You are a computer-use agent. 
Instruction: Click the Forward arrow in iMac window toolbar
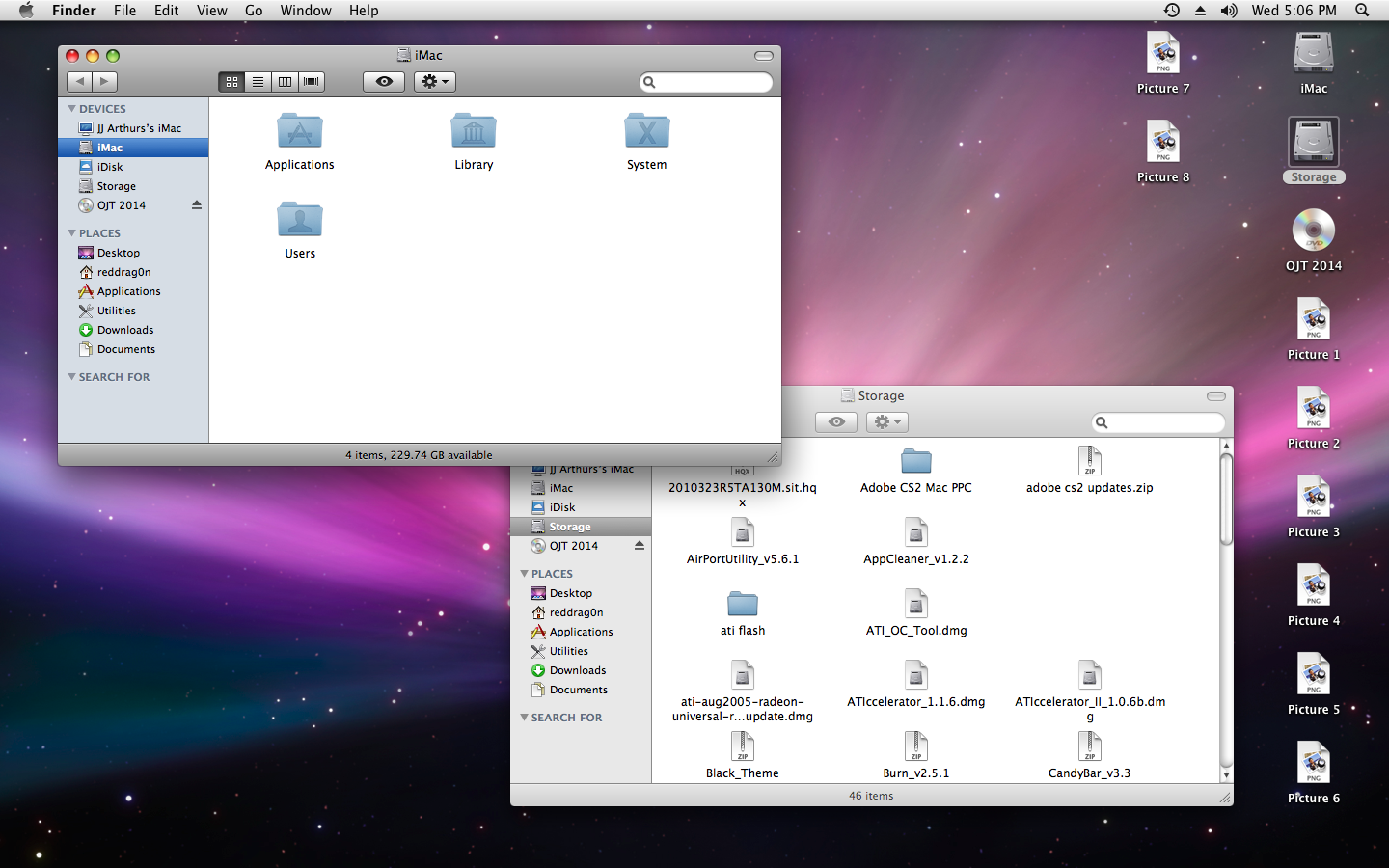click(105, 82)
